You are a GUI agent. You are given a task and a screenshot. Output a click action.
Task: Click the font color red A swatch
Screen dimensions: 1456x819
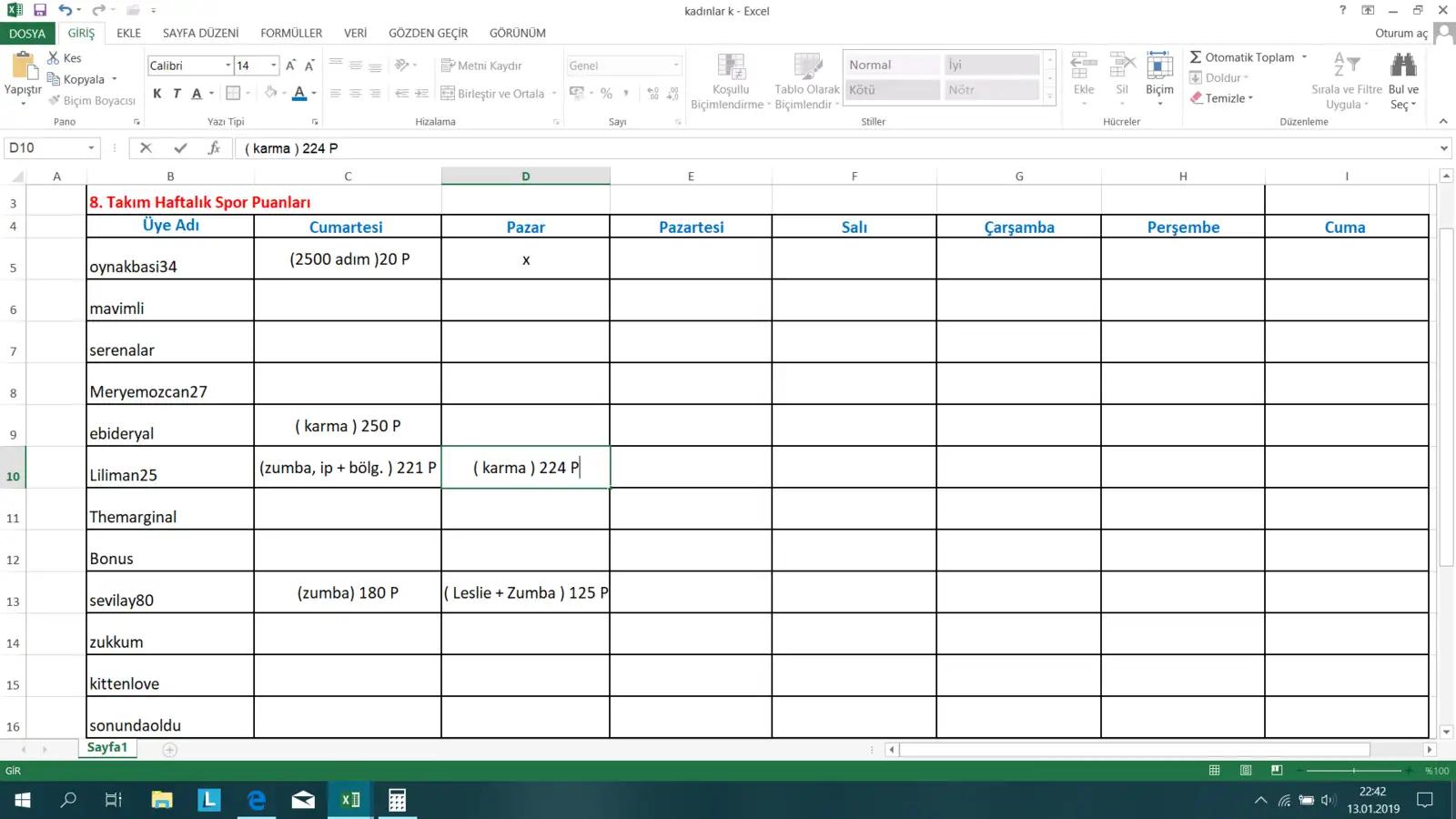pyautogui.click(x=298, y=93)
